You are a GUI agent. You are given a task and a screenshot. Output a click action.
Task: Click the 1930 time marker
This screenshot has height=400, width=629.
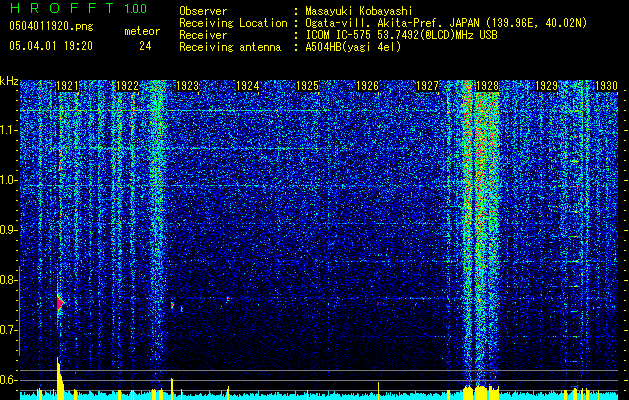click(606, 86)
